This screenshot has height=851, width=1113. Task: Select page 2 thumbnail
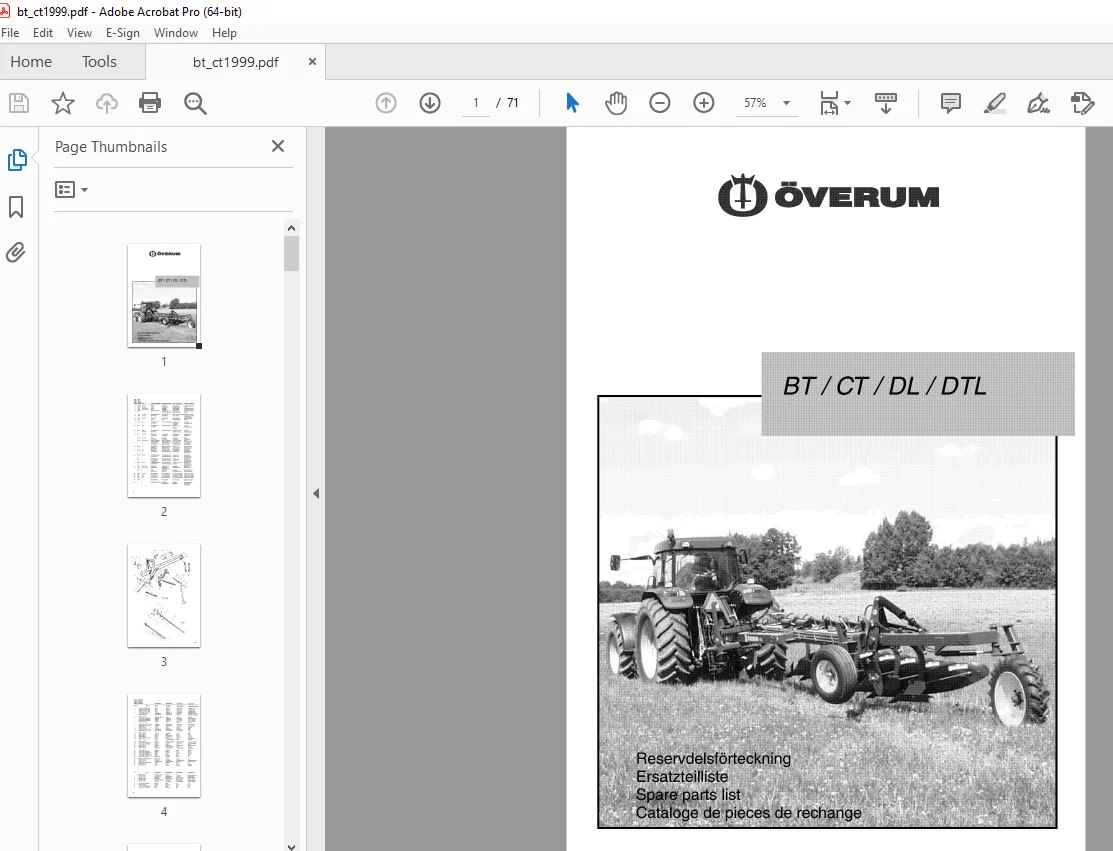coord(164,446)
